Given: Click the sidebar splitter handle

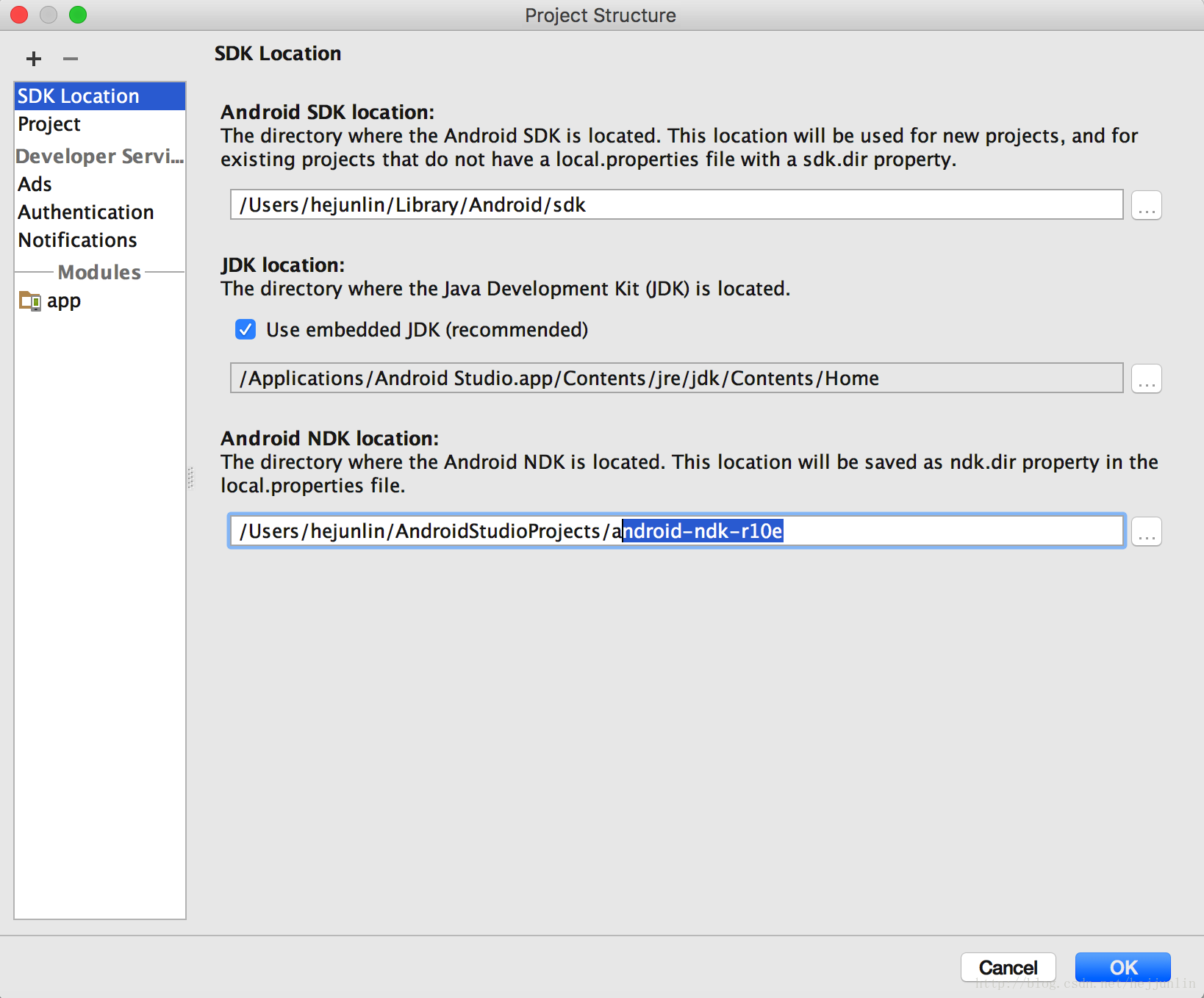Looking at the screenshot, I should pos(190,478).
